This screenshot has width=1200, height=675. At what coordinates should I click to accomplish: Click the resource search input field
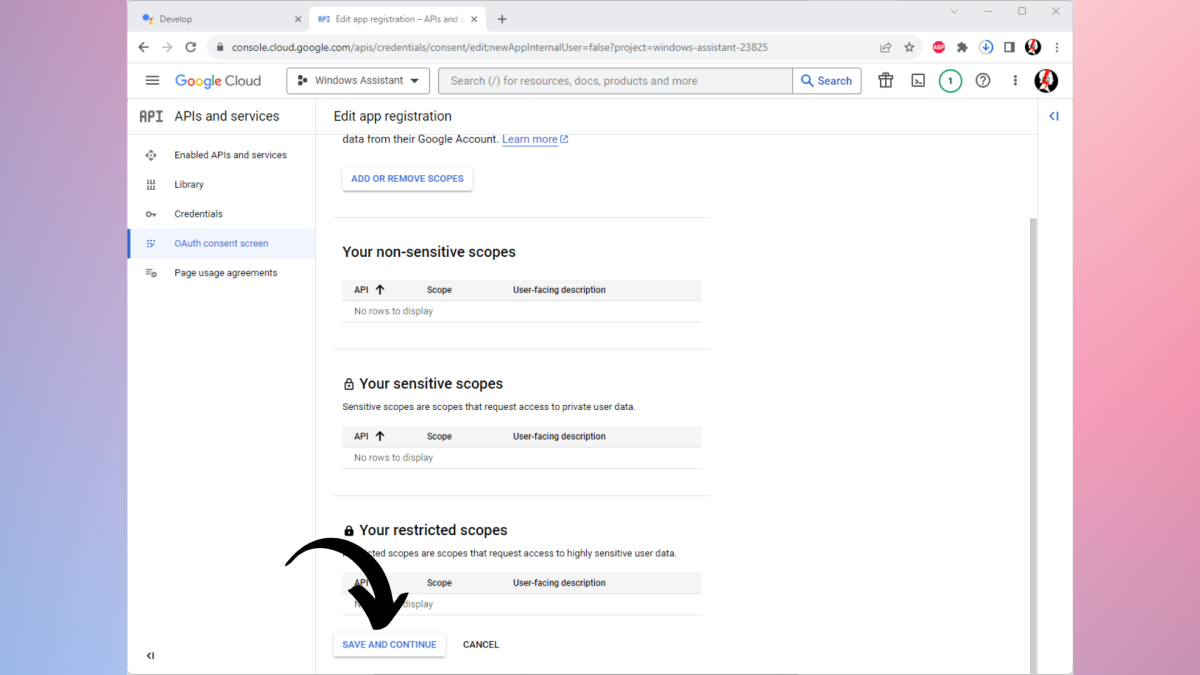pyautogui.click(x=616, y=81)
